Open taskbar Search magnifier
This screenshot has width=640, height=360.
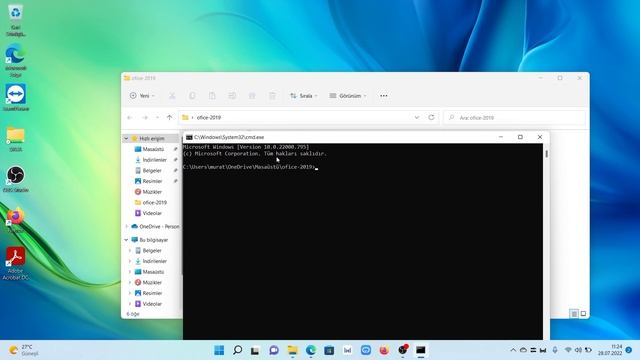pos(238,350)
